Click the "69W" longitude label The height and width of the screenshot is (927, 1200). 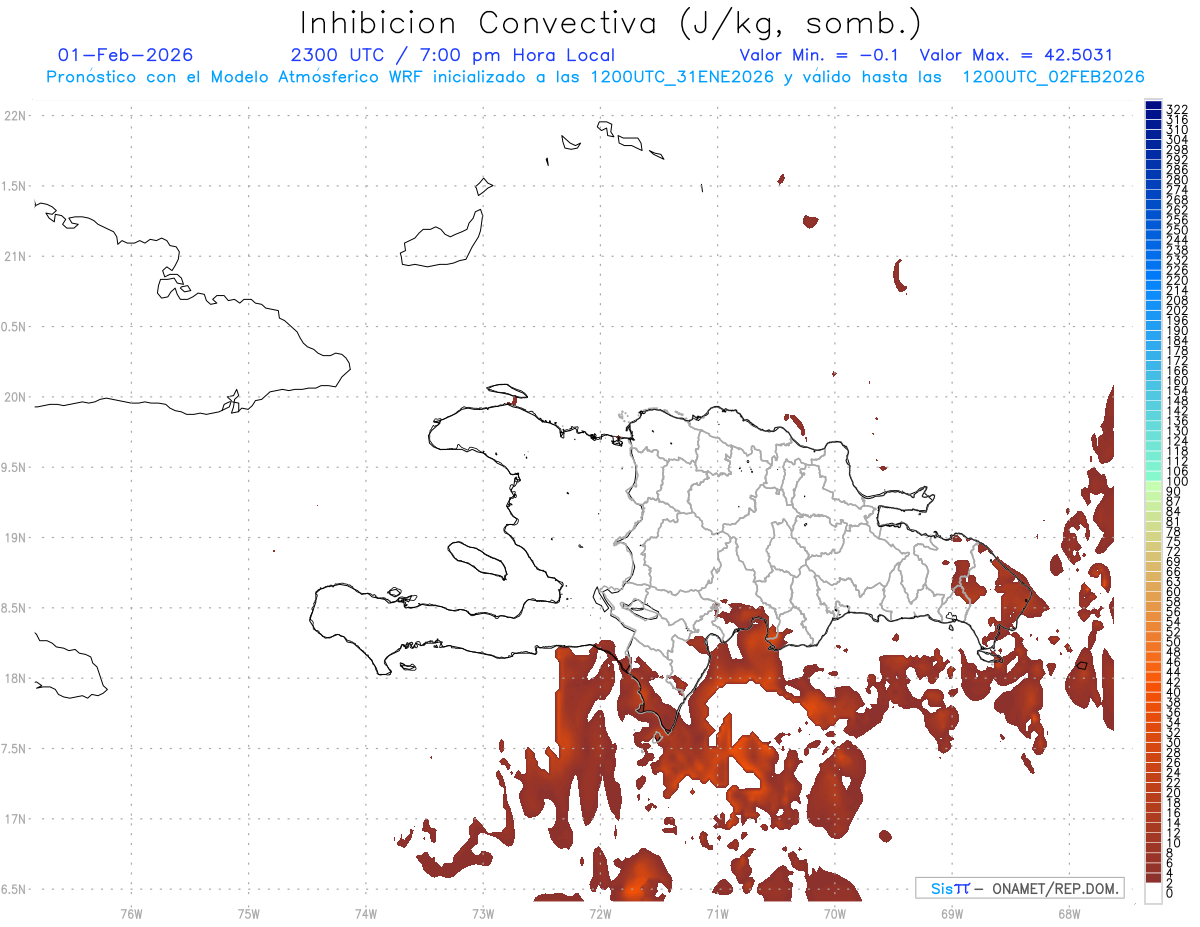tap(951, 913)
